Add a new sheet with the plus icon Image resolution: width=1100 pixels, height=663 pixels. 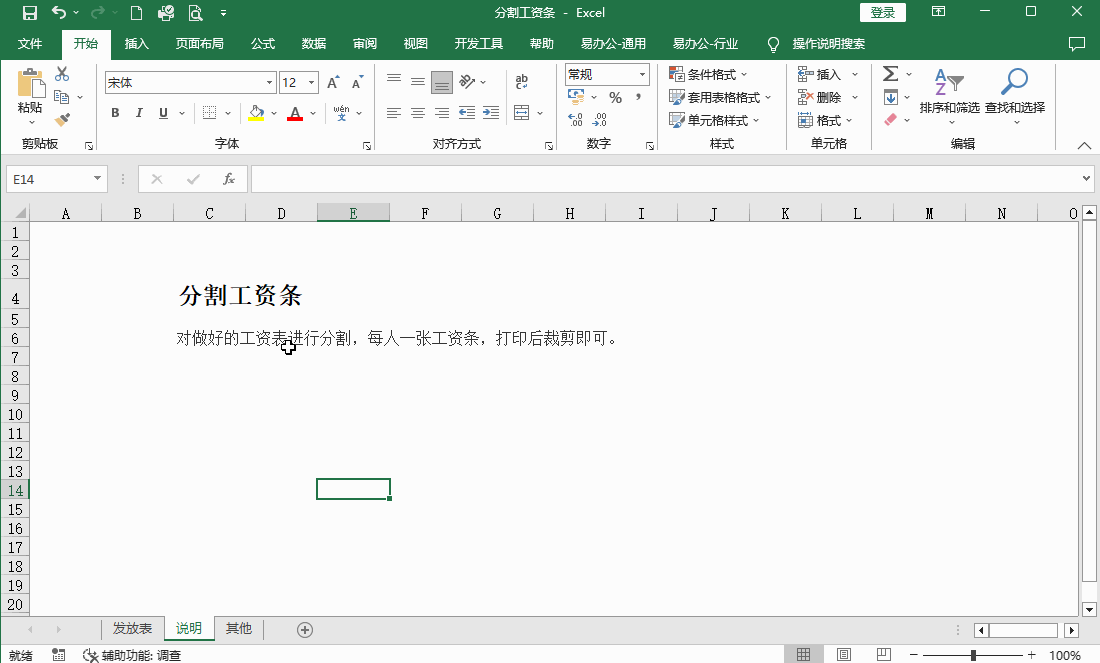coord(304,630)
